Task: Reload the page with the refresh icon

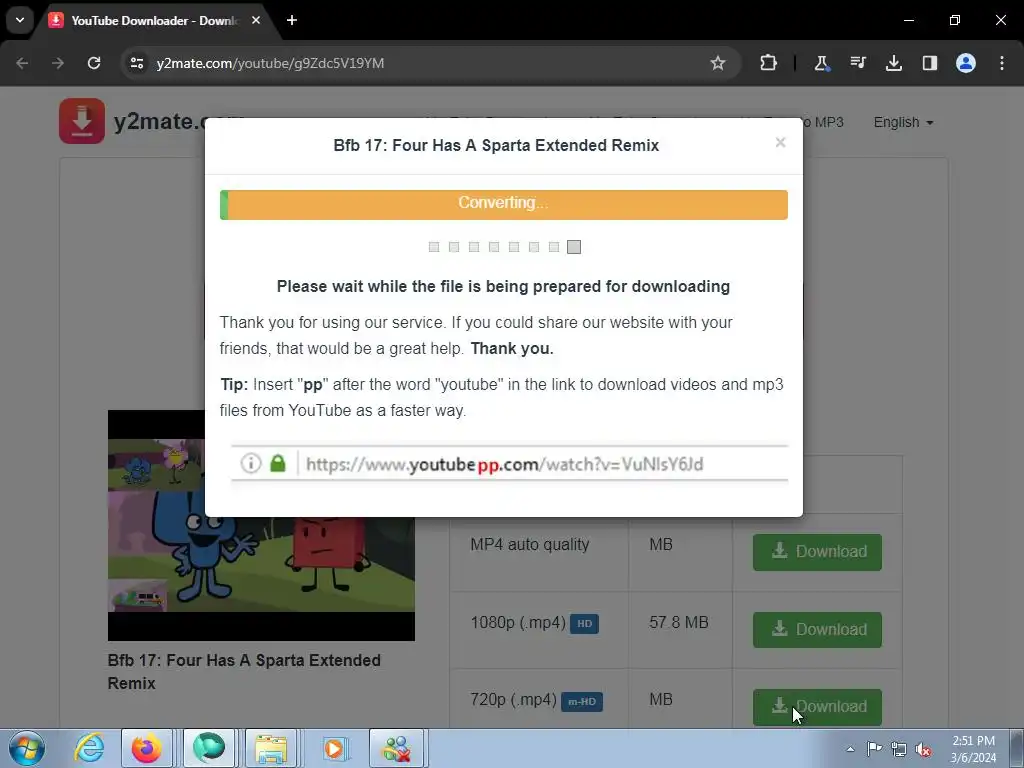Action: pos(94,63)
